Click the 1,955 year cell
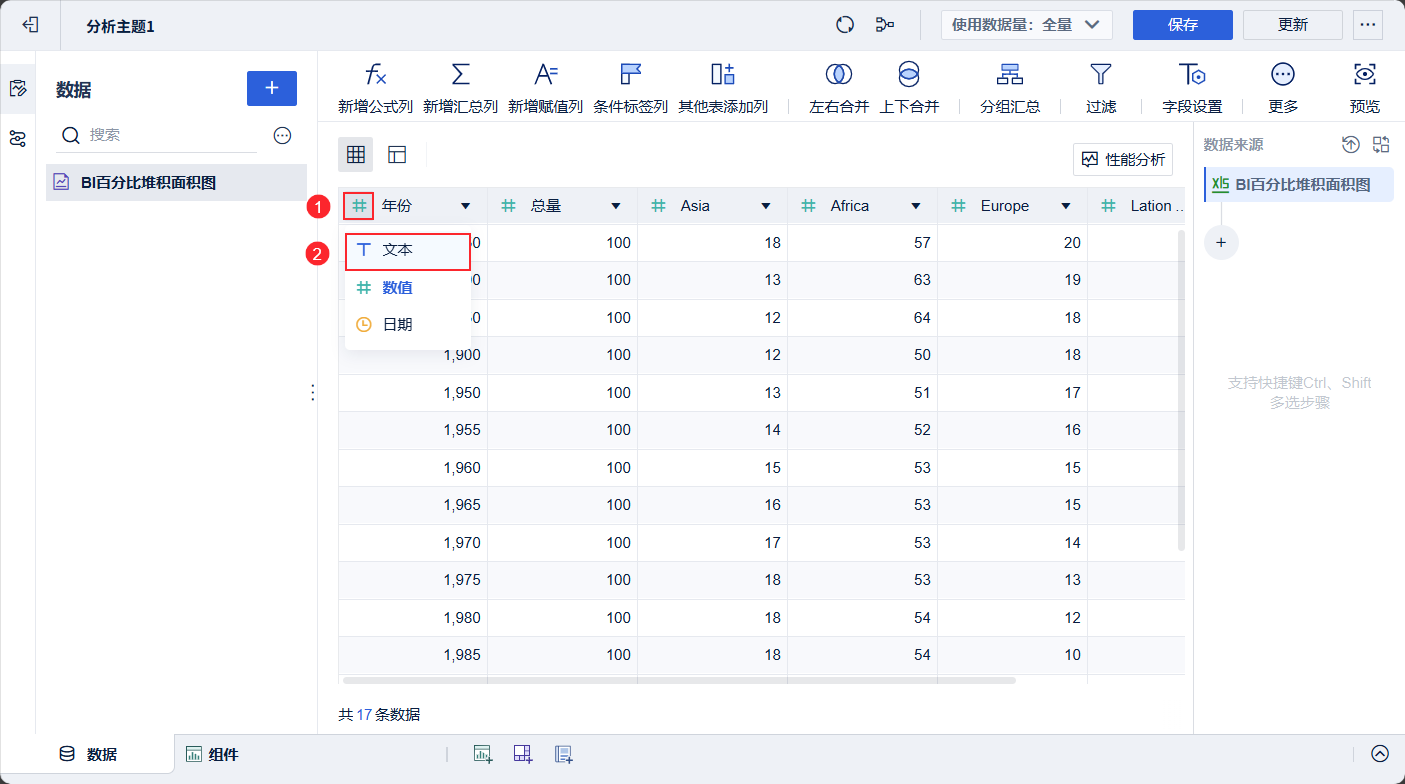The width and height of the screenshot is (1405, 784). tap(413, 430)
